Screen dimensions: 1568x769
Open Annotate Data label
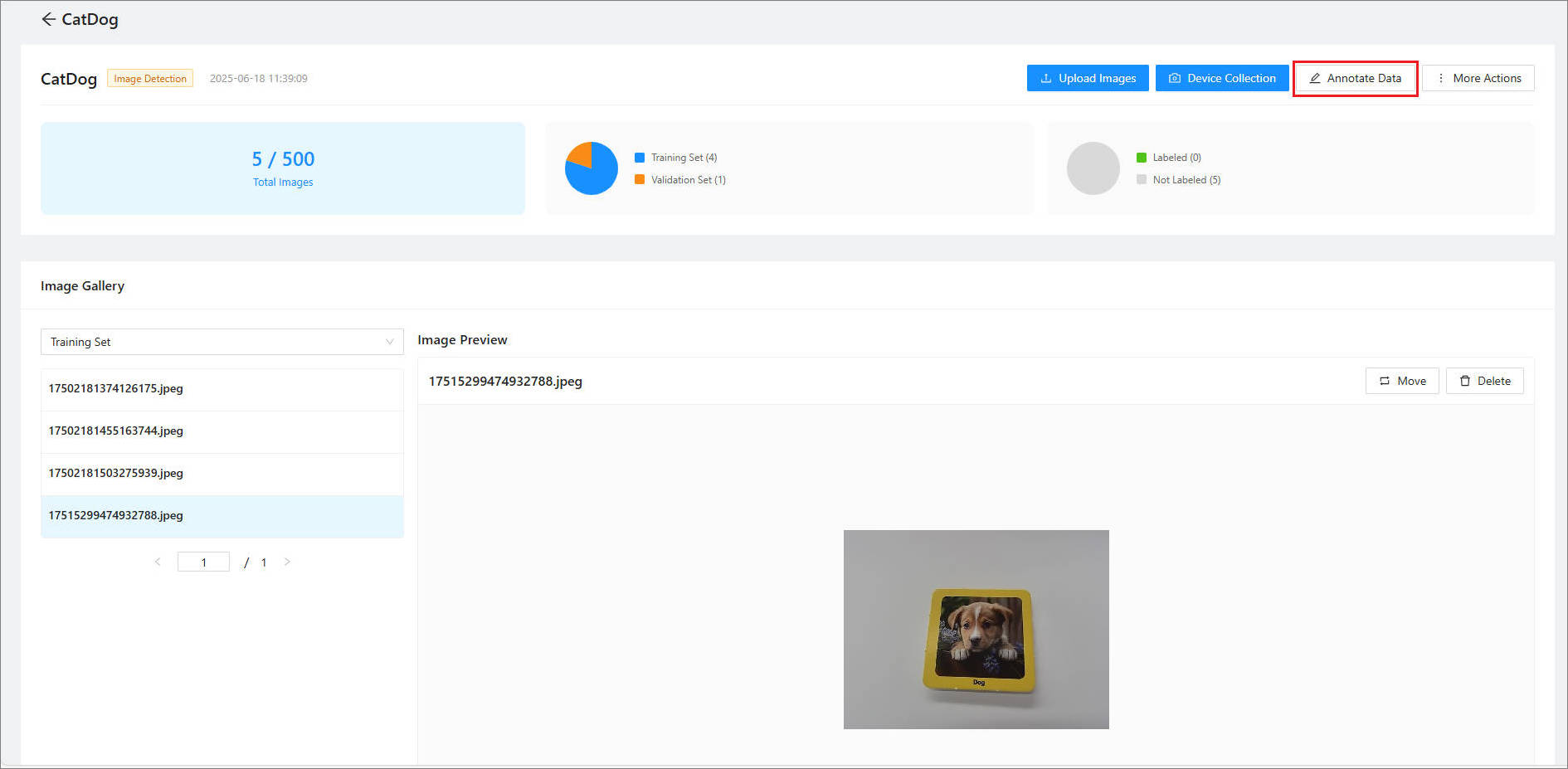point(1365,78)
